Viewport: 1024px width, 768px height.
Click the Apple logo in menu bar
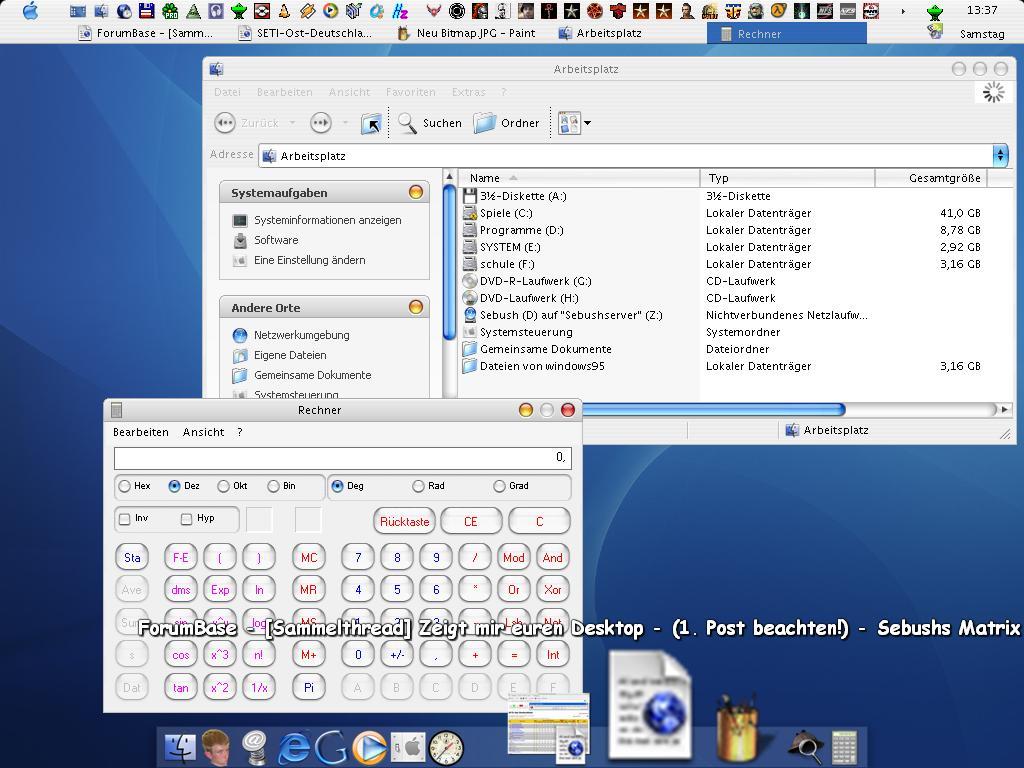pyautogui.click(x=30, y=11)
